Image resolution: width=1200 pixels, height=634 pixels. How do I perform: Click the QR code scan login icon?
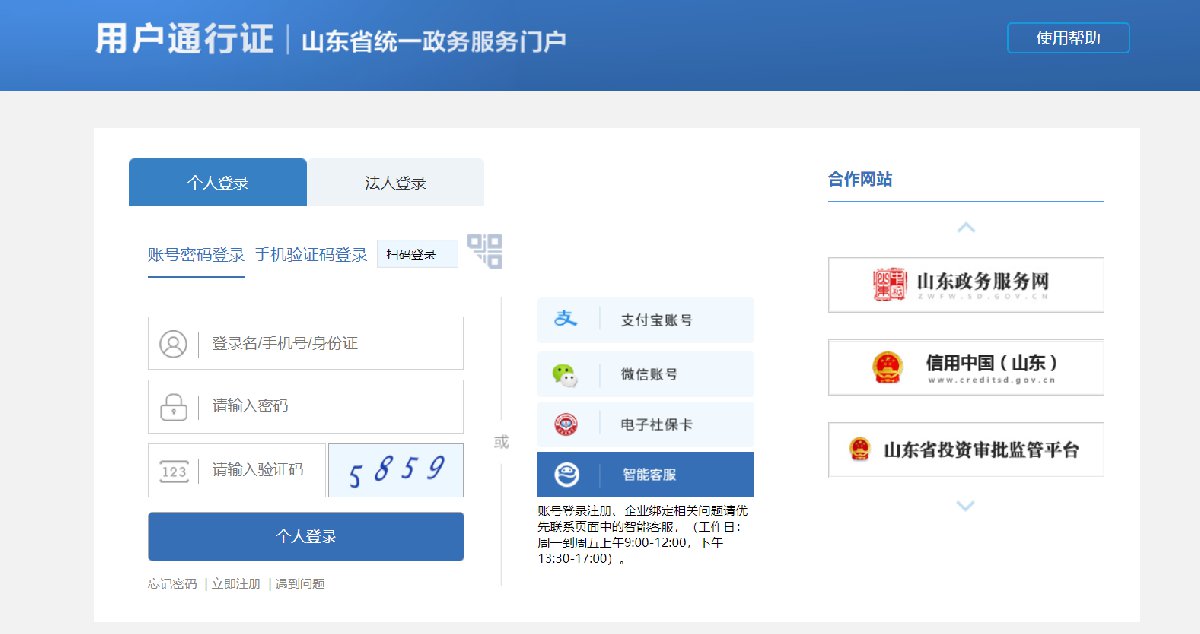coord(485,251)
